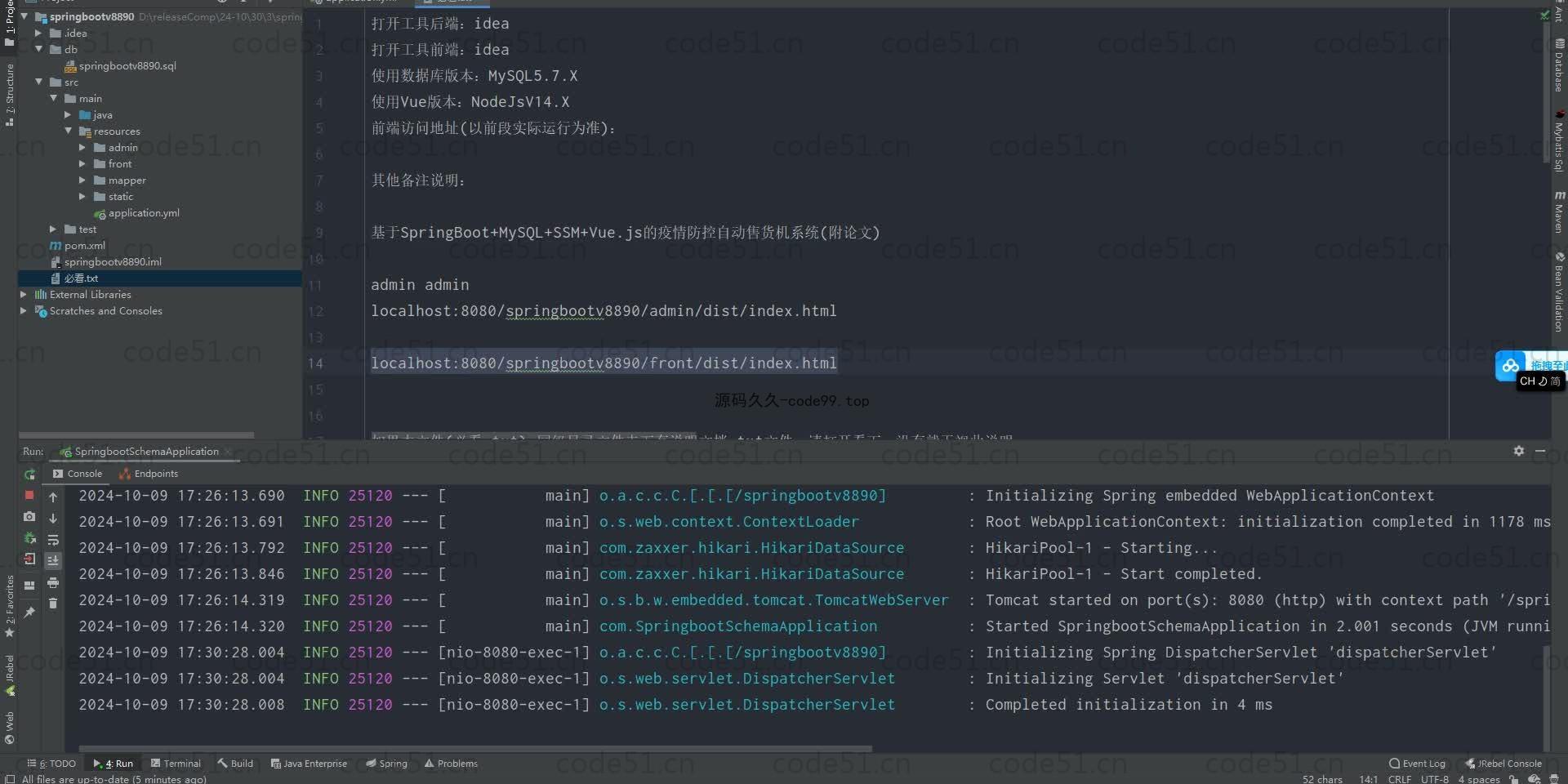This screenshot has width=1568, height=784.
Task: Switch to the Endpoints tab
Action: [x=149, y=474]
